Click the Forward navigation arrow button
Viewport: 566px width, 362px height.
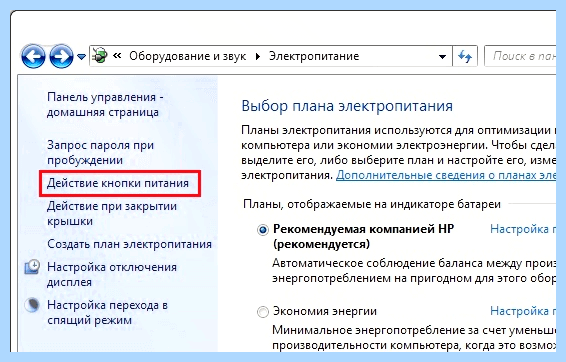[61, 56]
